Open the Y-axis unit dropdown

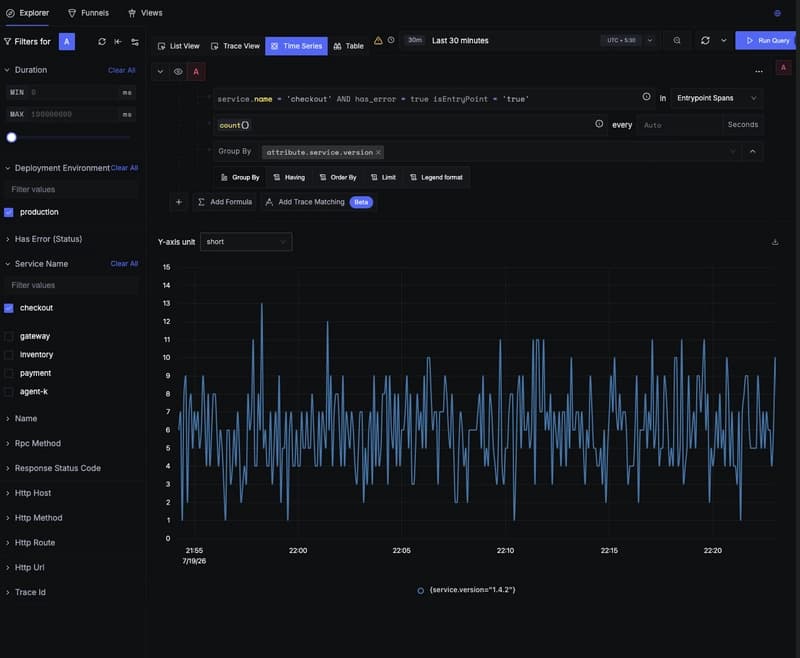point(246,242)
